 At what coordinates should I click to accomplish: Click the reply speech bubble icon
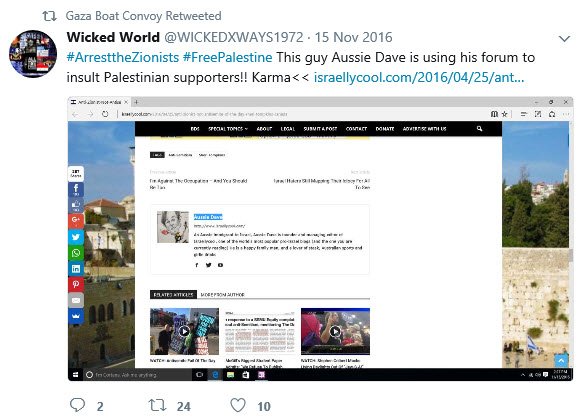tap(78, 405)
